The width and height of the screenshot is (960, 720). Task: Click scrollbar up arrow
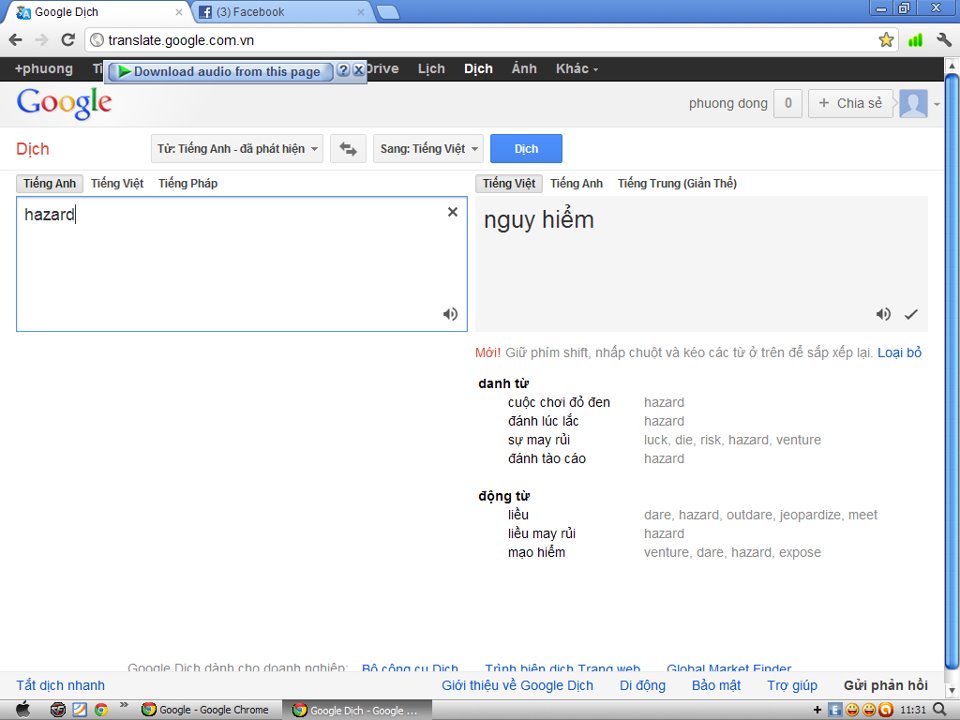pyautogui.click(x=951, y=64)
